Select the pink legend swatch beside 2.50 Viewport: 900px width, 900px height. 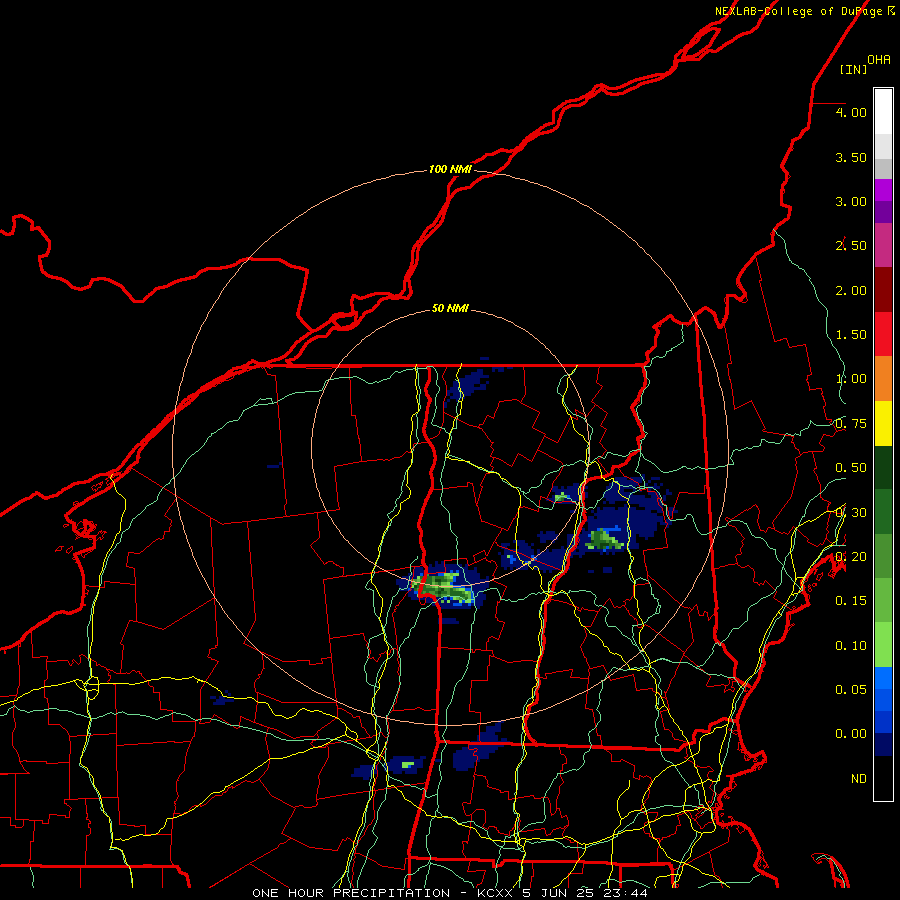tap(883, 245)
